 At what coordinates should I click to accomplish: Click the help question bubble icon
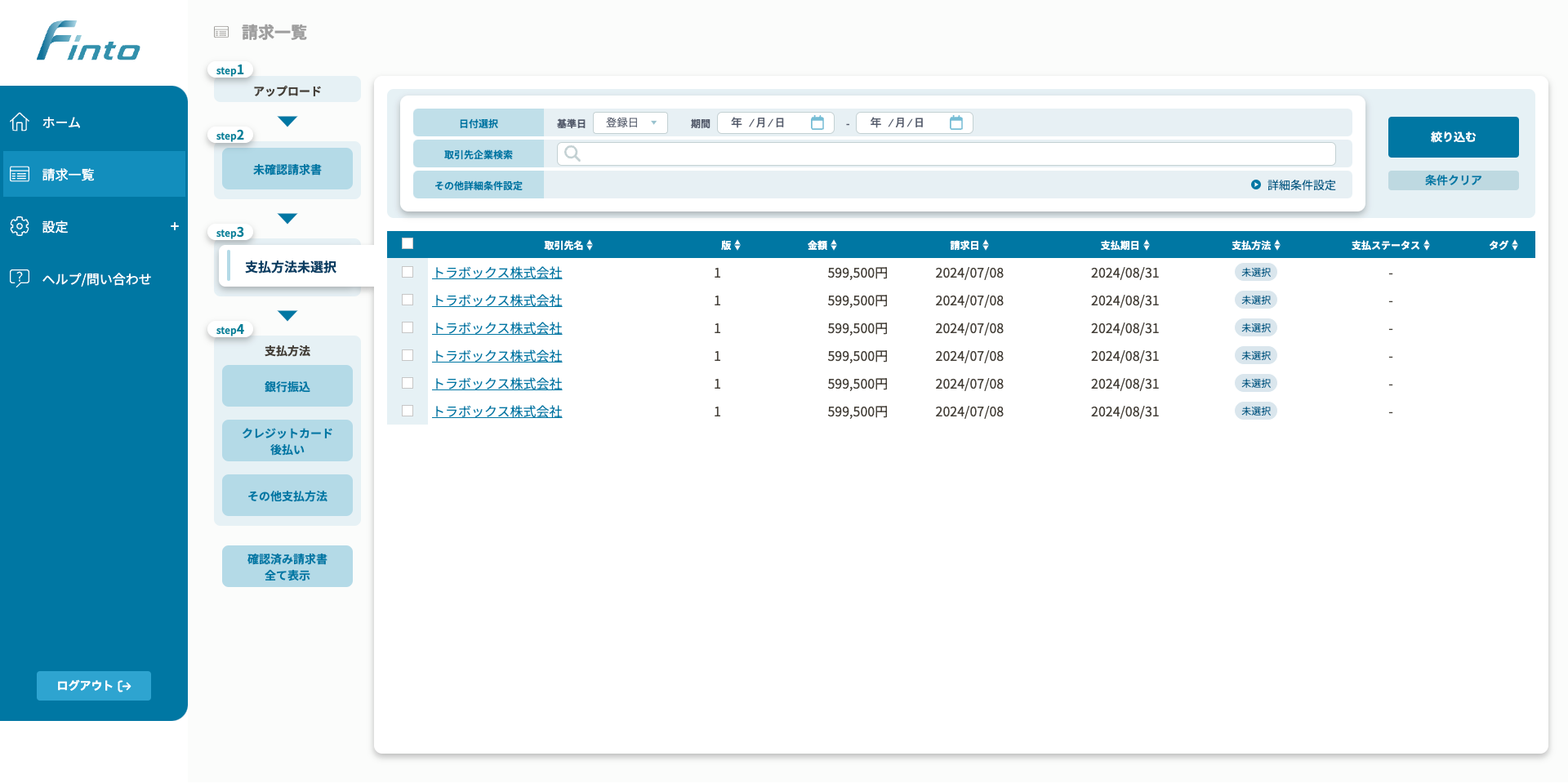20,278
